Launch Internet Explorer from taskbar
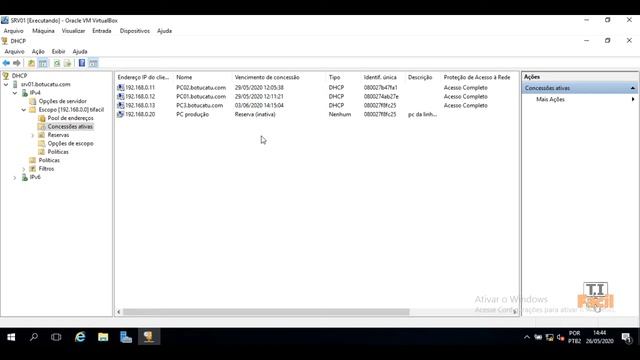 (80, 337)
